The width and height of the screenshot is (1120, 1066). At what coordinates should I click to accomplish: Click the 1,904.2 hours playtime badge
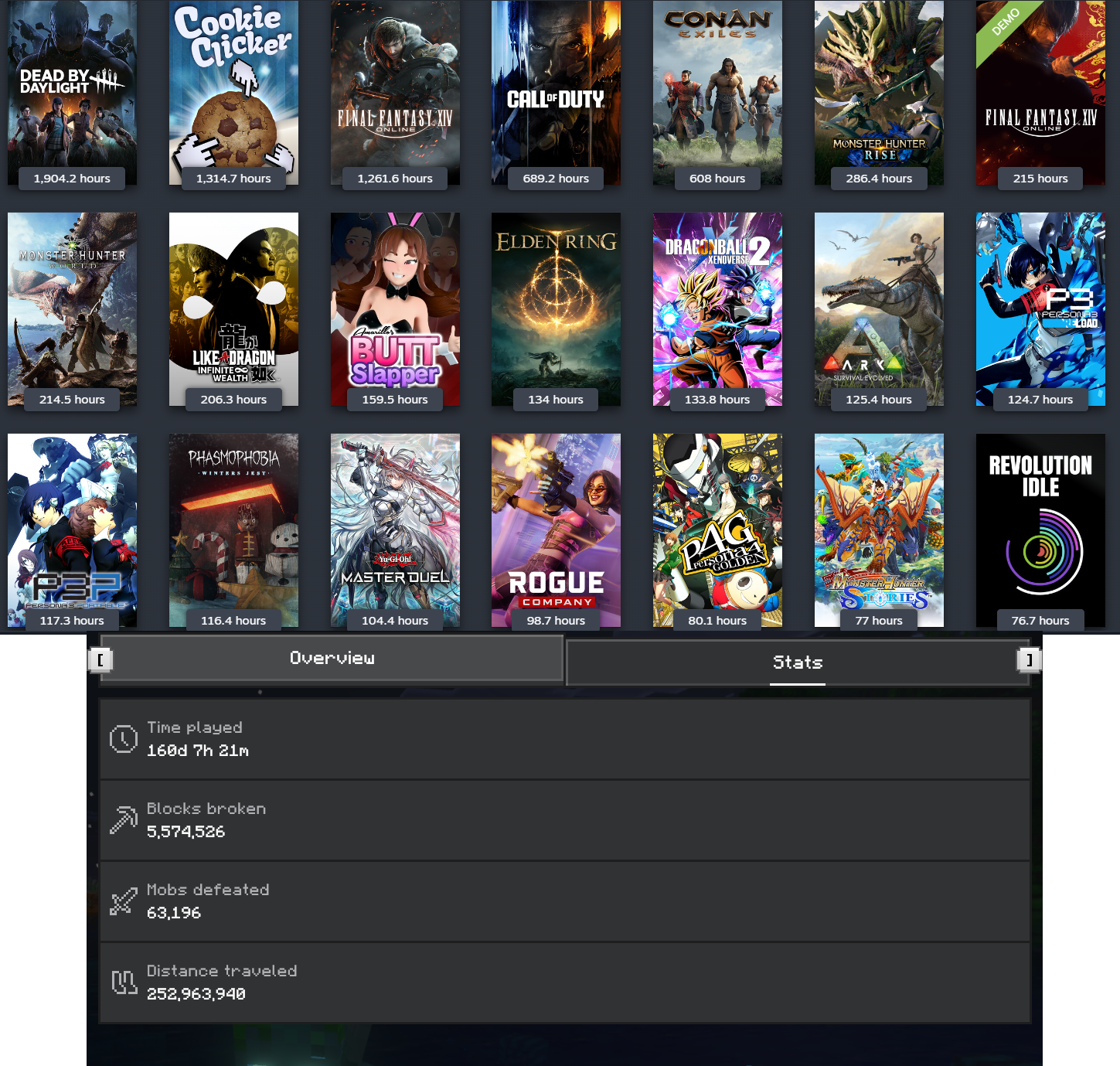click(72, 179)
